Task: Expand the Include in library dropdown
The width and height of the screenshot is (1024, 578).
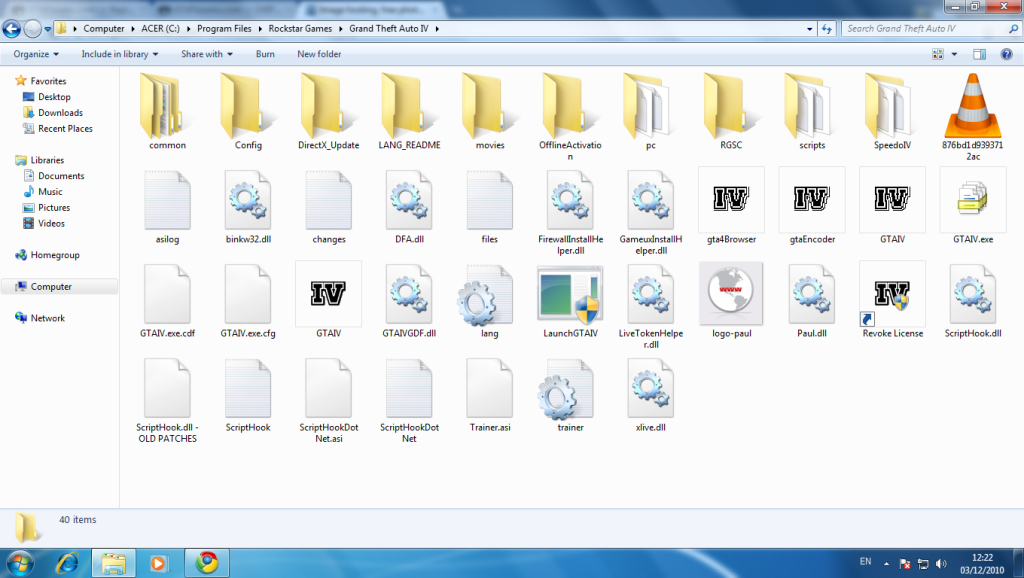Action: coord(119,54)
